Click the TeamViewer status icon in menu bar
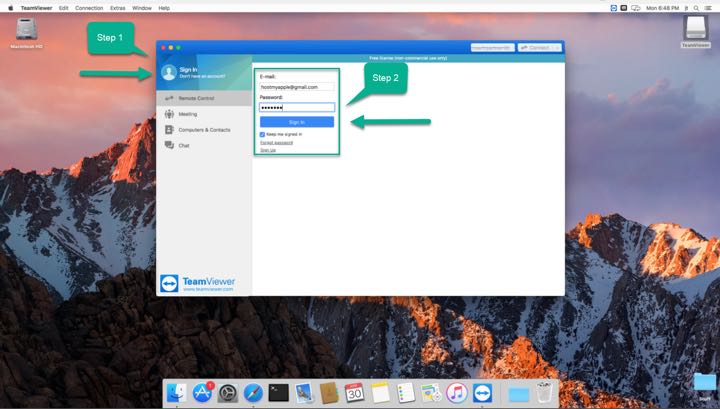This screenshot has height=409, width=720. click(613, 8)
